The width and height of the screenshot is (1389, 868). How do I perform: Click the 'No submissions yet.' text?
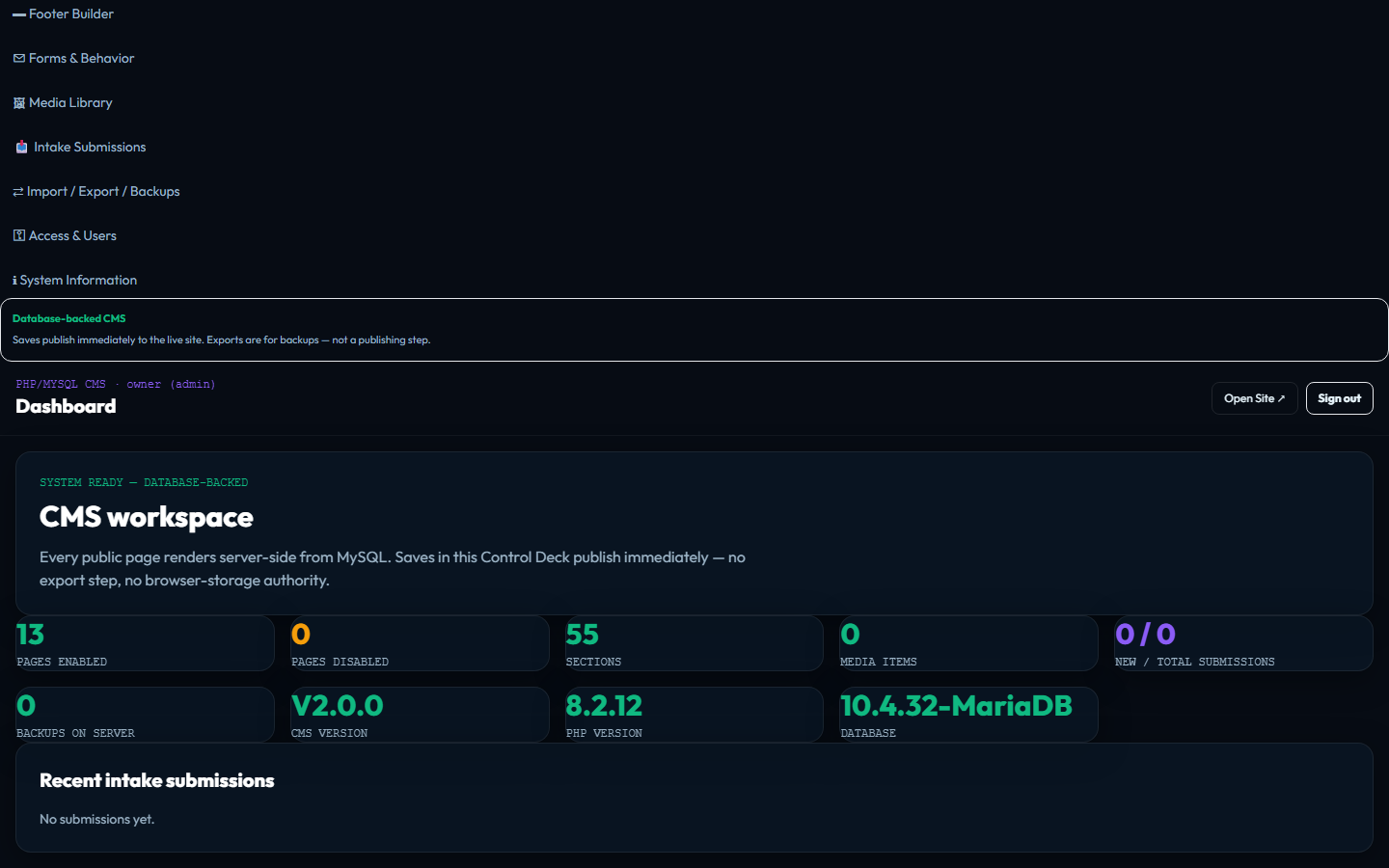(96, 819)
